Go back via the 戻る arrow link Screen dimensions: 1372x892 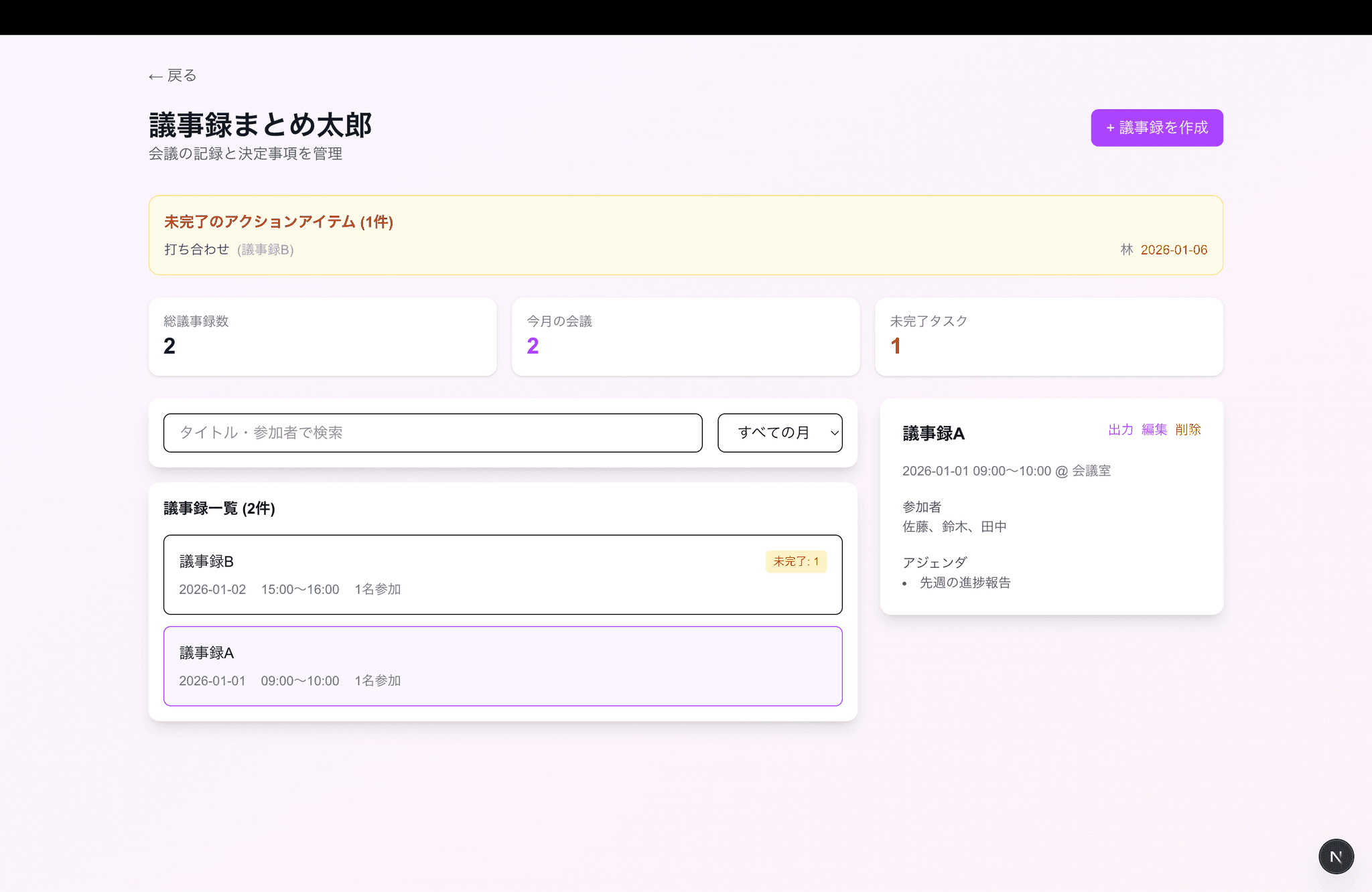pyautogui.click(x=173, y=76)
